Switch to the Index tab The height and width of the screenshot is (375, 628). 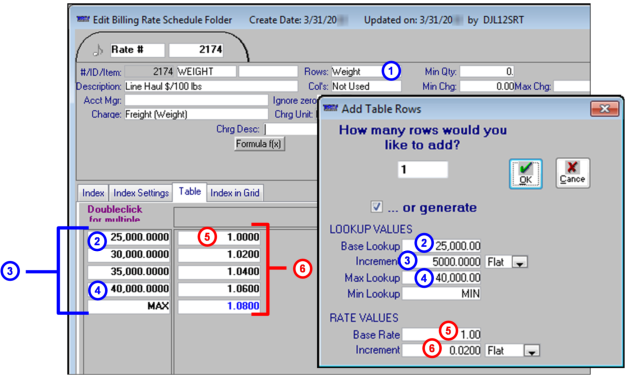click(93, 193)
